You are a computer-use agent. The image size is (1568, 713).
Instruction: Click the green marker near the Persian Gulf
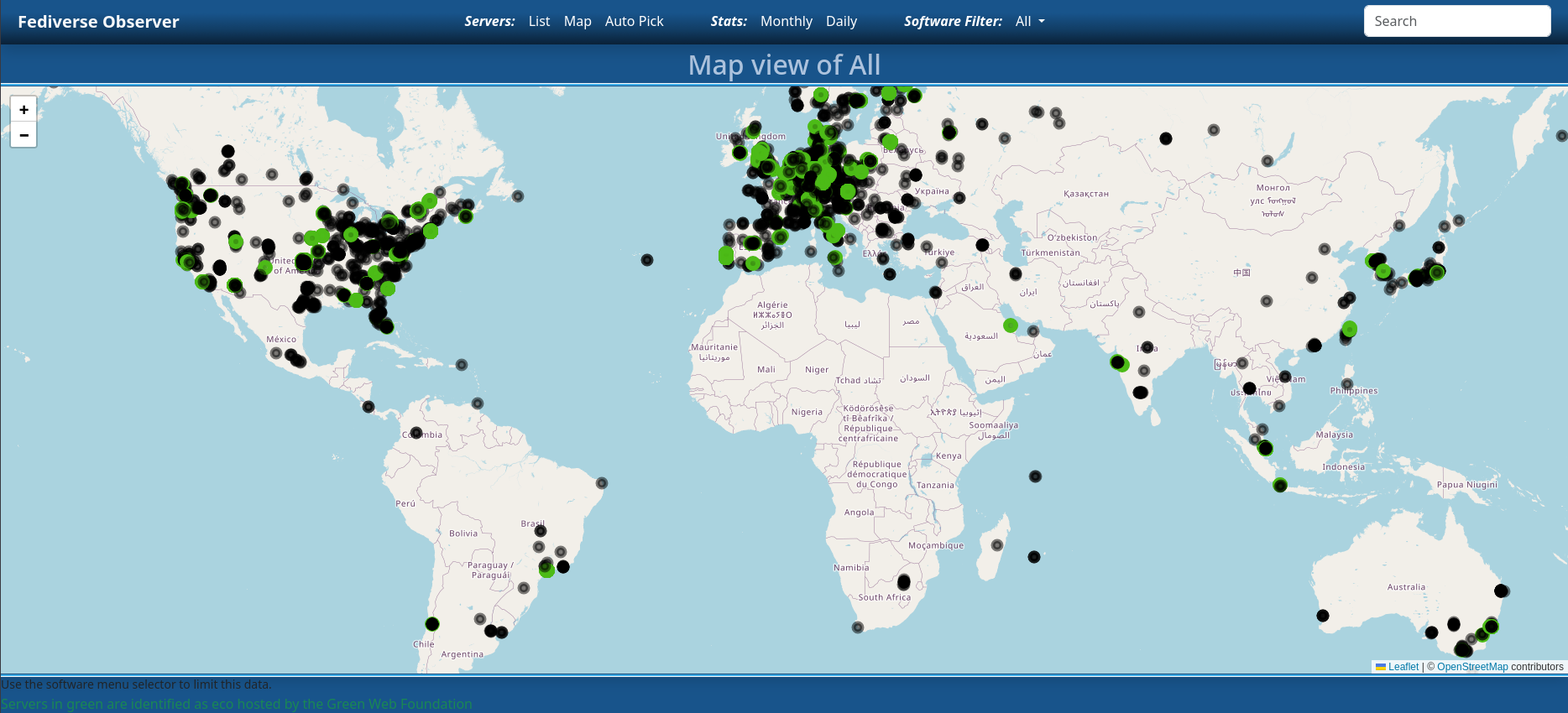click(x=1011, y=325)
